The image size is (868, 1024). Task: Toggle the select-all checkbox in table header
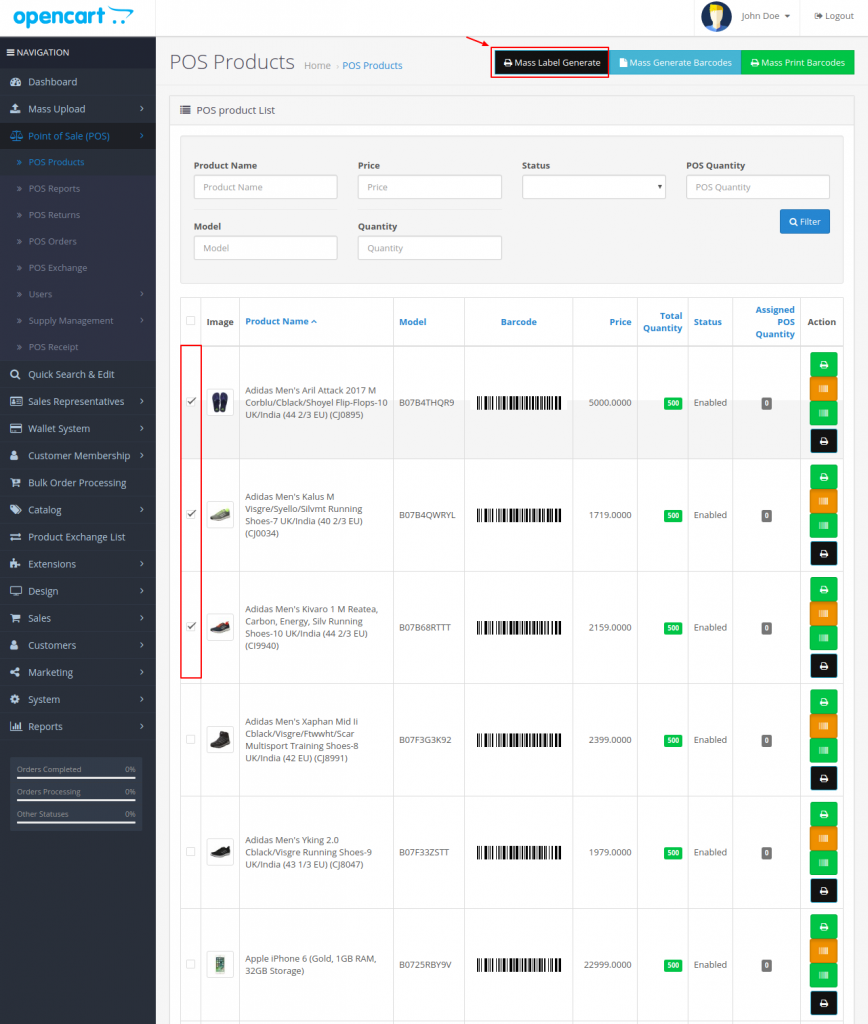[x=190, y=321]
